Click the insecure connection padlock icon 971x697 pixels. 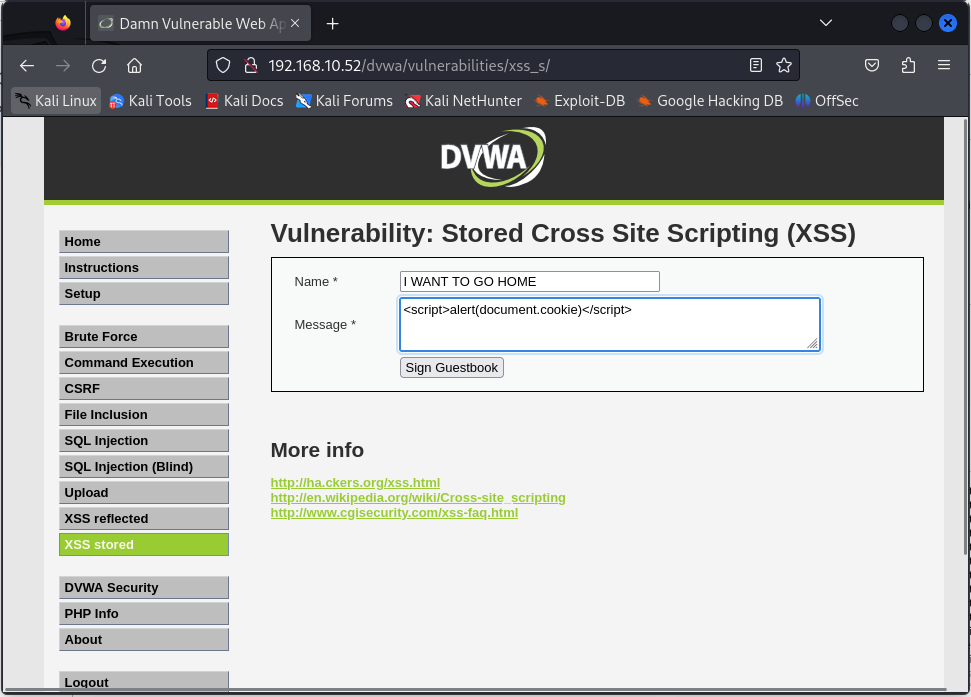[251, 66]
